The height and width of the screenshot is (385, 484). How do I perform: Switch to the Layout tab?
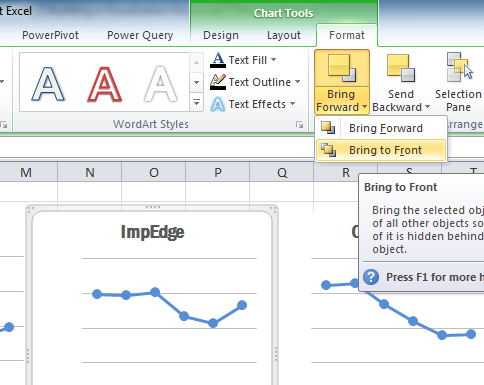tap(284, 35)
